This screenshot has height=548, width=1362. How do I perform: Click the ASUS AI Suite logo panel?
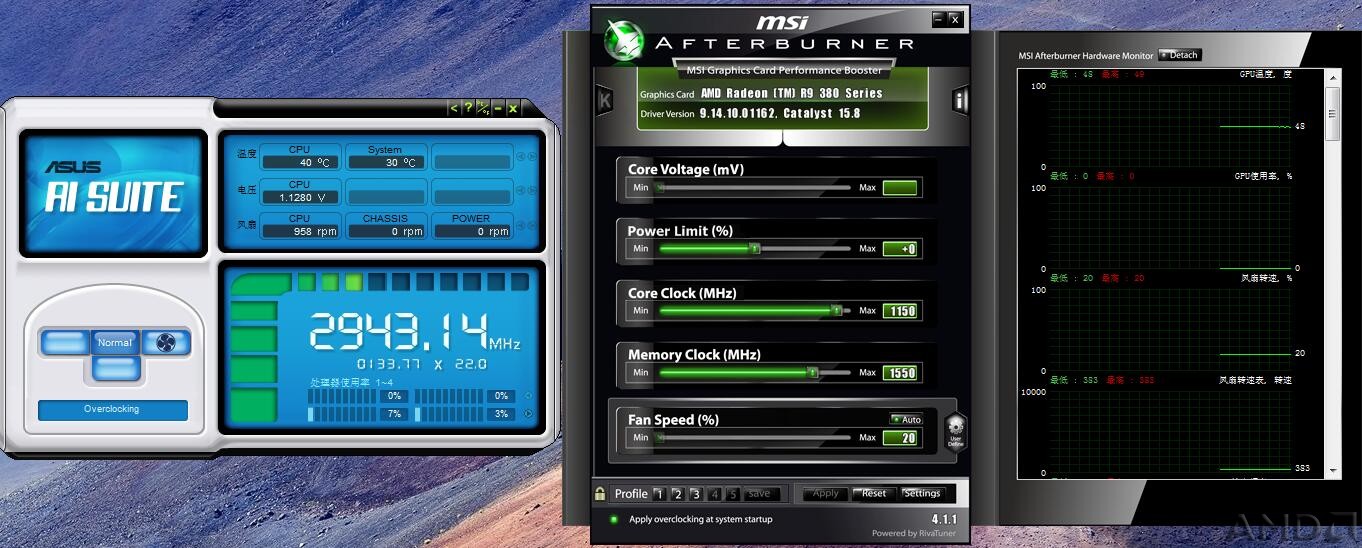(x=113, y=193)
